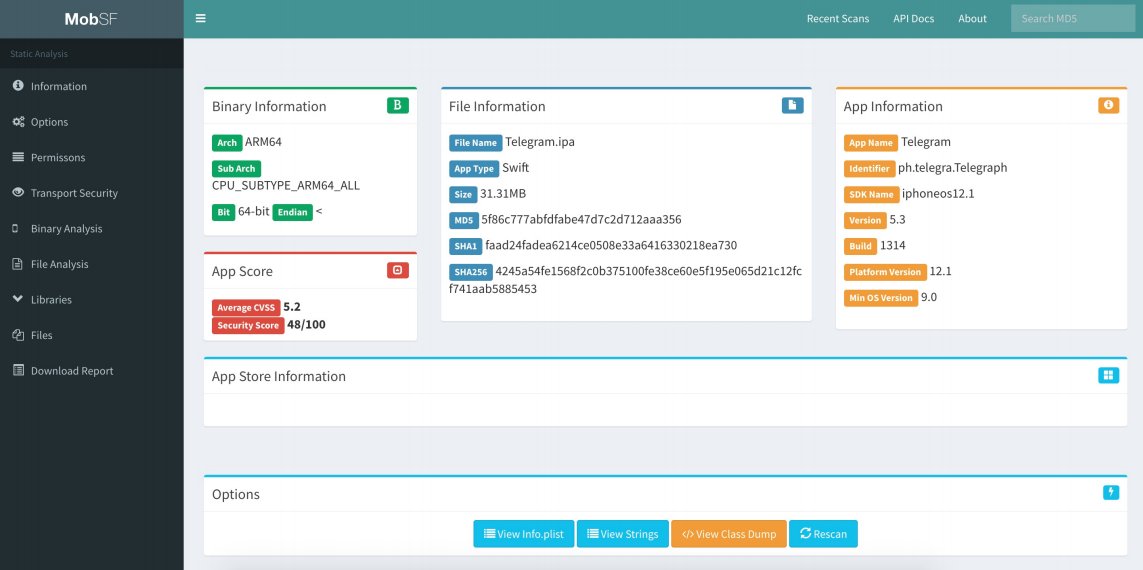
Task: Click the Platform Version badge
Action: click(885, 272)
